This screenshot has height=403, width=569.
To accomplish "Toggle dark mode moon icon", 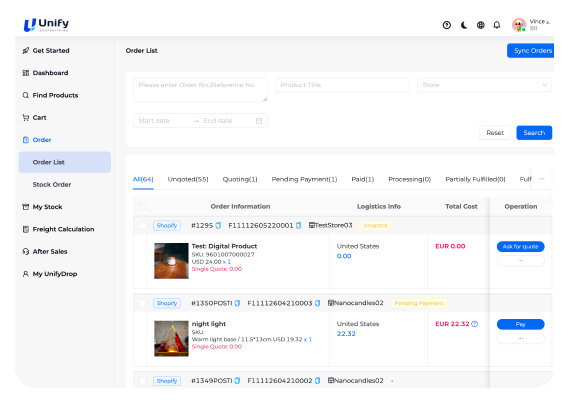I will [464, 25].
